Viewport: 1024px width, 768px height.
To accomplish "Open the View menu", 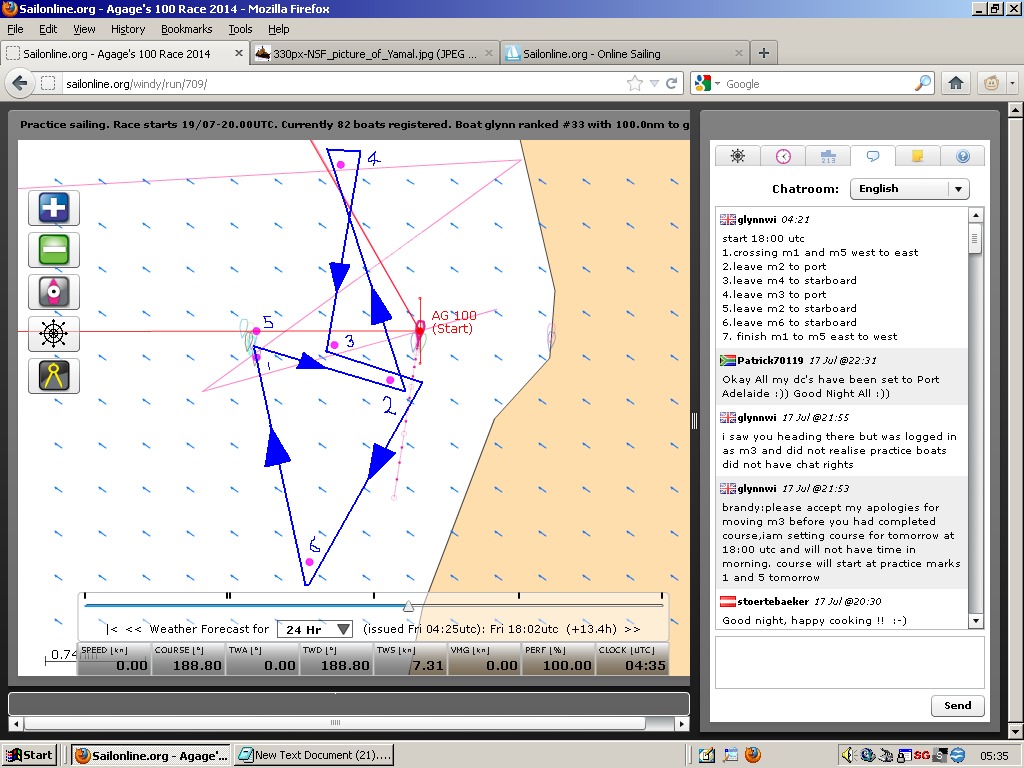I will pyautogui.click(x=84, y=29).
